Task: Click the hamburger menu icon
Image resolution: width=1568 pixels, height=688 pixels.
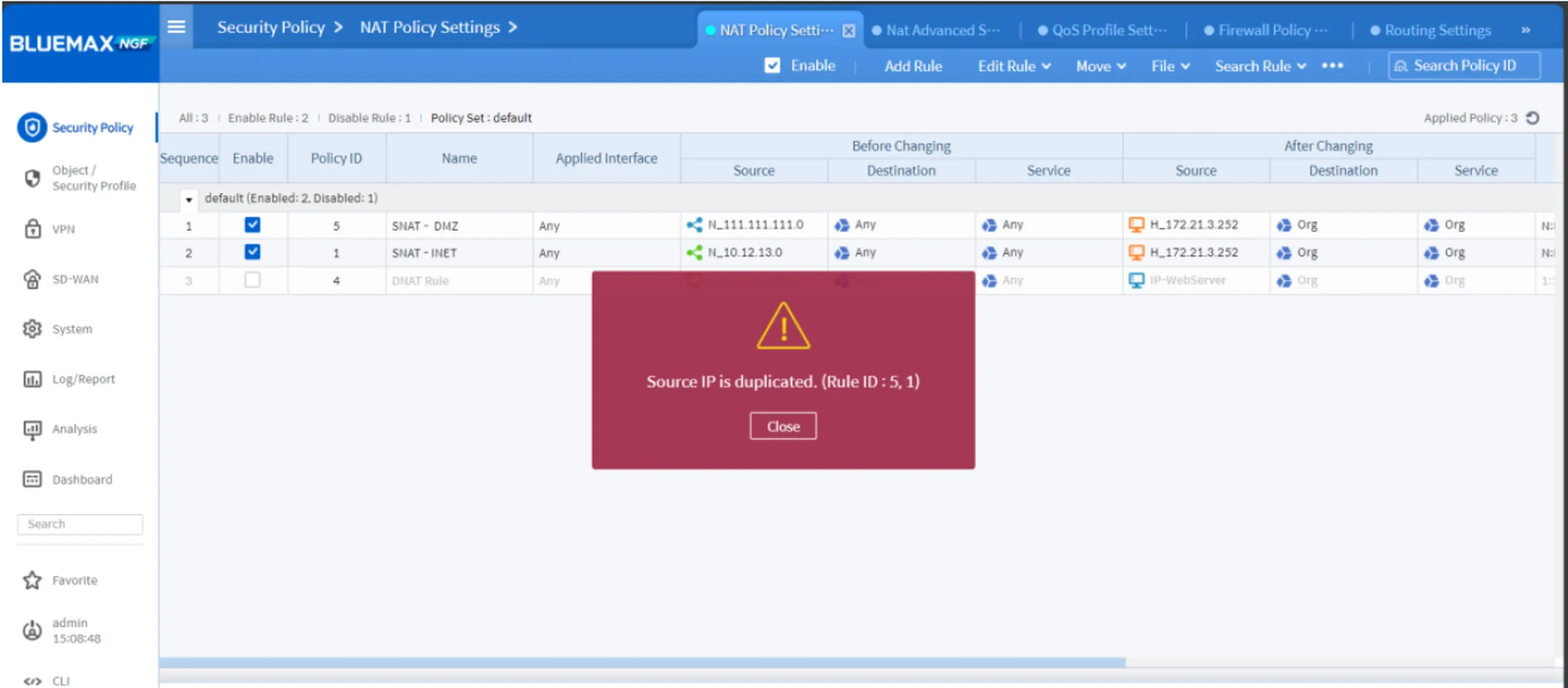Action: 176,26
